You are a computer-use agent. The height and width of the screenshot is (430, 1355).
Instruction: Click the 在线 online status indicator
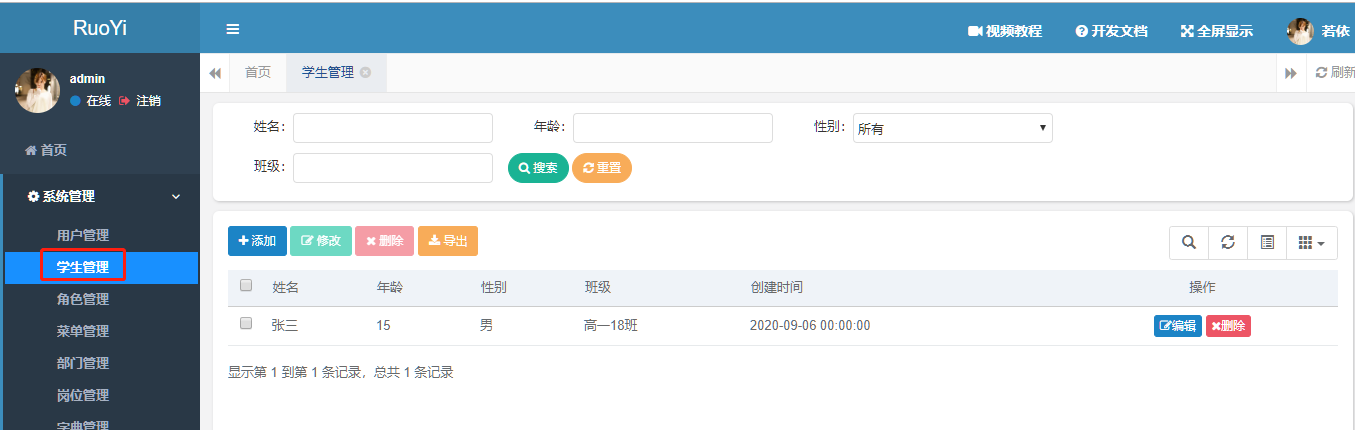(x=91, y=101)
